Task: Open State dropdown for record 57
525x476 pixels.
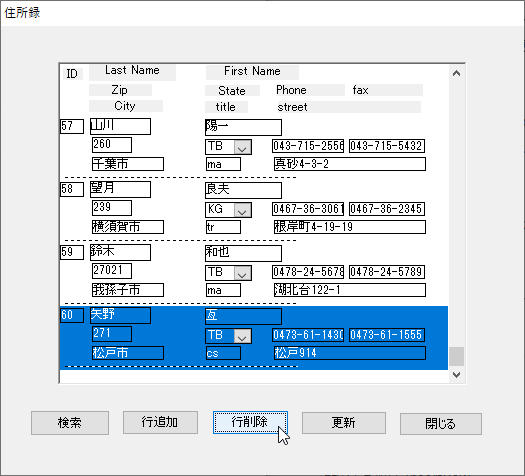Action: point(242,147)
